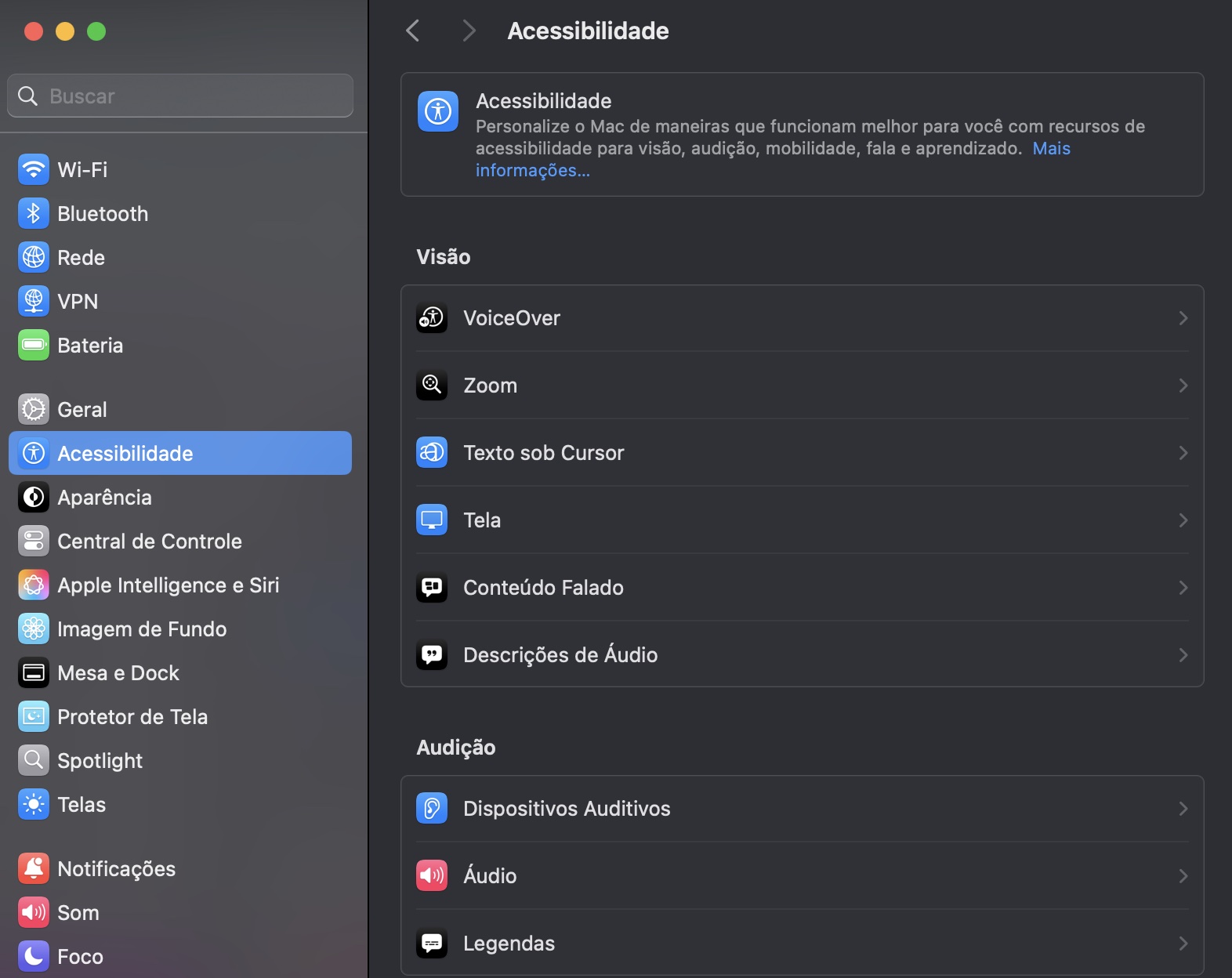This screenshot has width=1232, height=978.
Task: Click the Zoom magnifier icon
Action: (432, 386)
